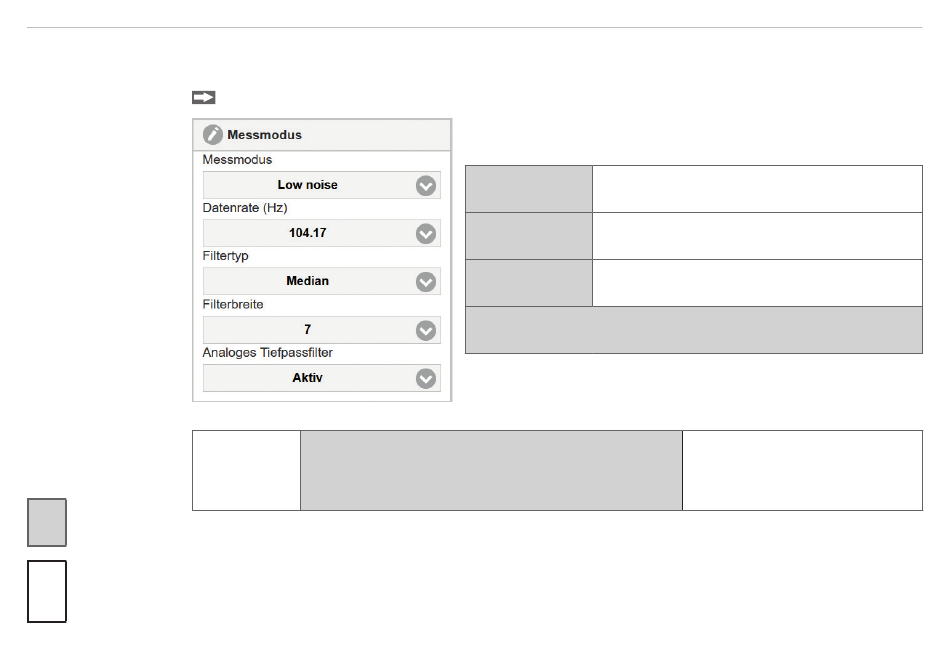
Task: Click the Messmodus panel header title
Action: 264,135
